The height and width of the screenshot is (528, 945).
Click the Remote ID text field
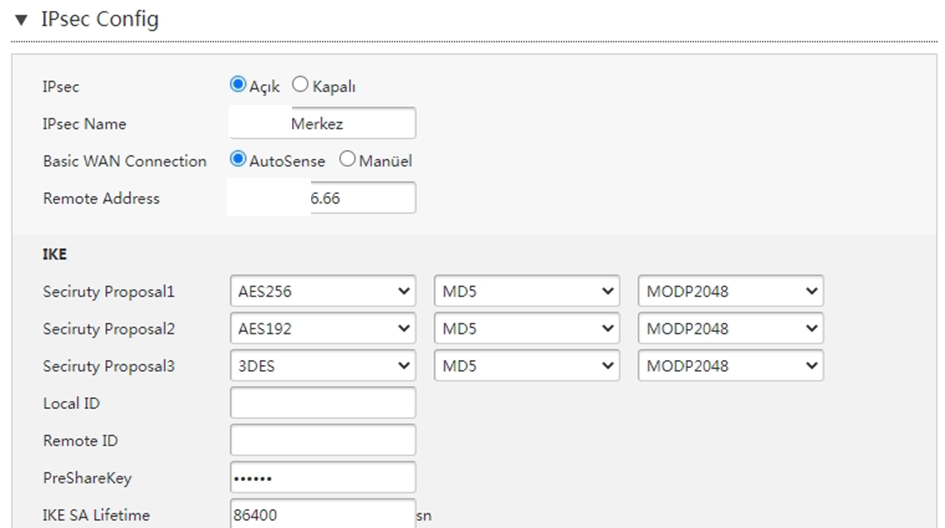pyautogui.click(x=322, y=440)
